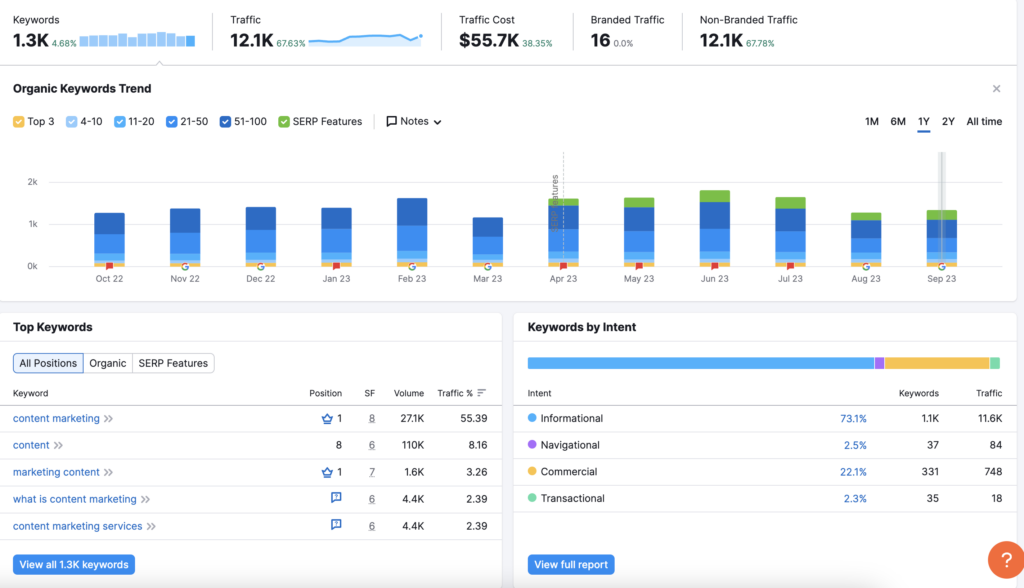Click featured snippet icon for content marketing services

tap(336, 525)
